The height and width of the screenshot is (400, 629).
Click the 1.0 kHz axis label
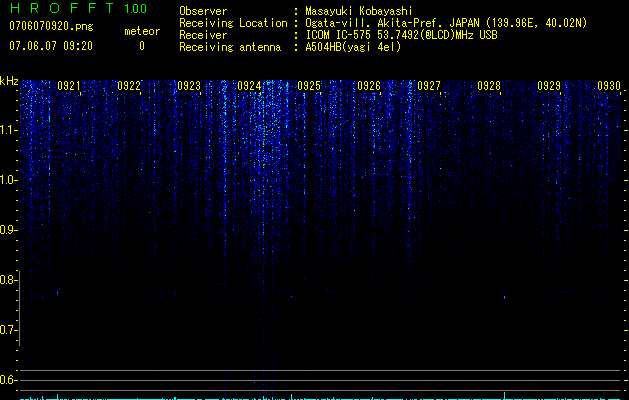8,180
